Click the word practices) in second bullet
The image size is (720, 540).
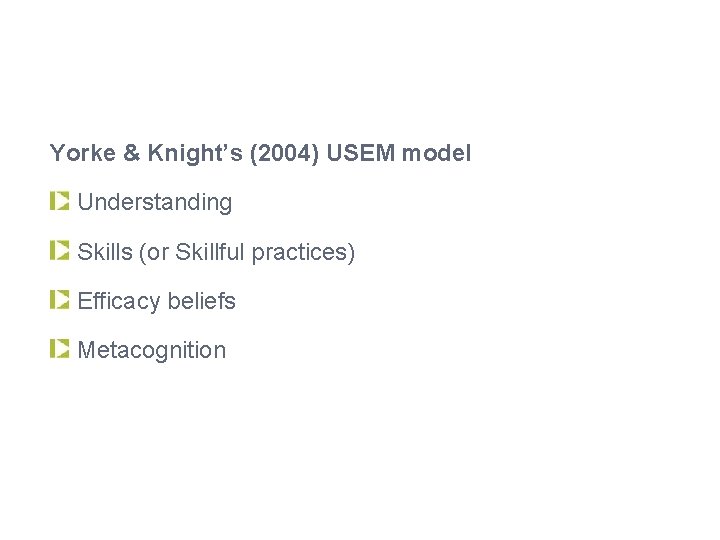[303, 253]
